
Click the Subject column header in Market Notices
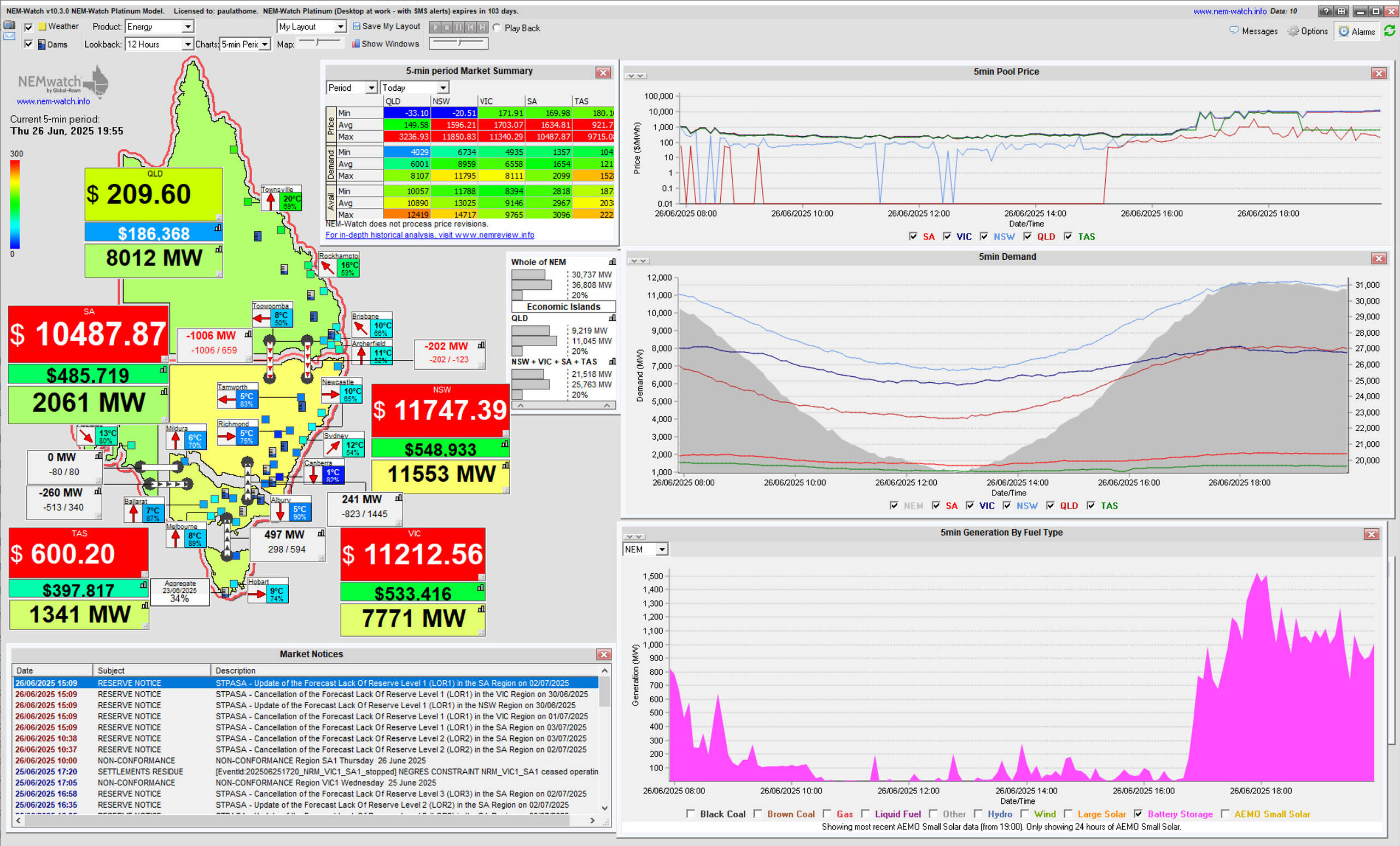click(x=151, y=670)
